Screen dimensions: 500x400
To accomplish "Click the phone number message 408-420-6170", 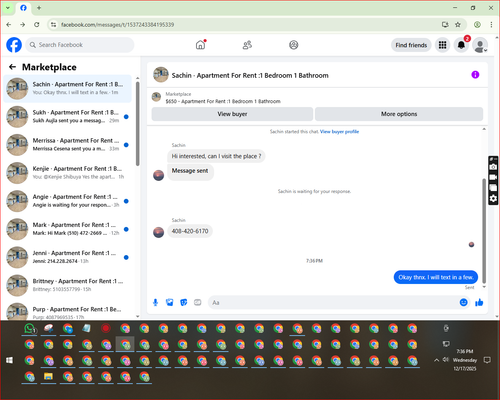I will [190, 231].
